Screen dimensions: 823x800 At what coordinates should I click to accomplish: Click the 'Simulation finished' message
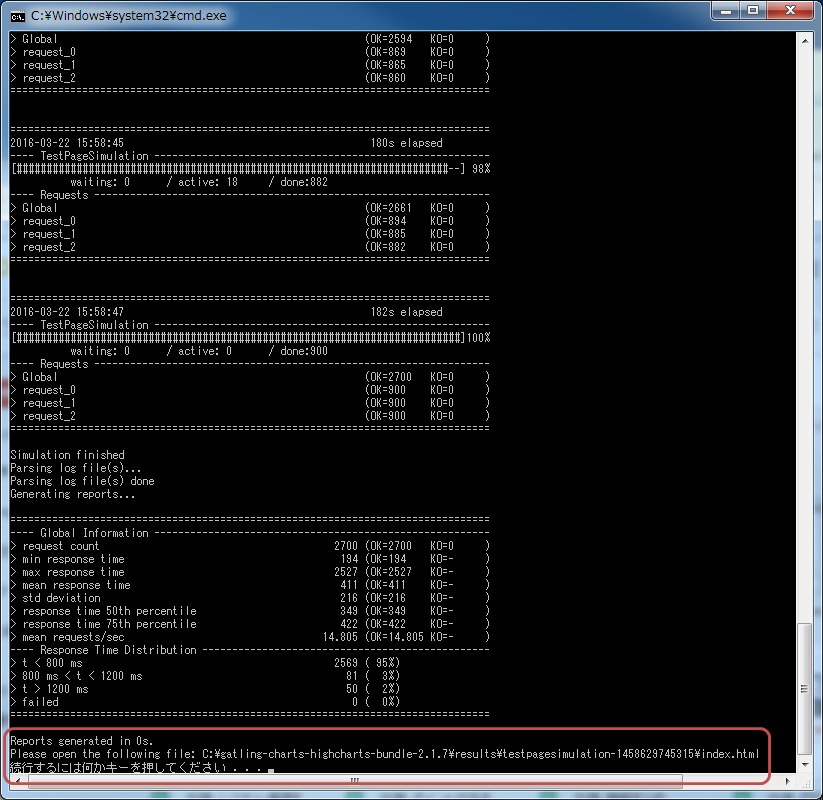[67, 455]
